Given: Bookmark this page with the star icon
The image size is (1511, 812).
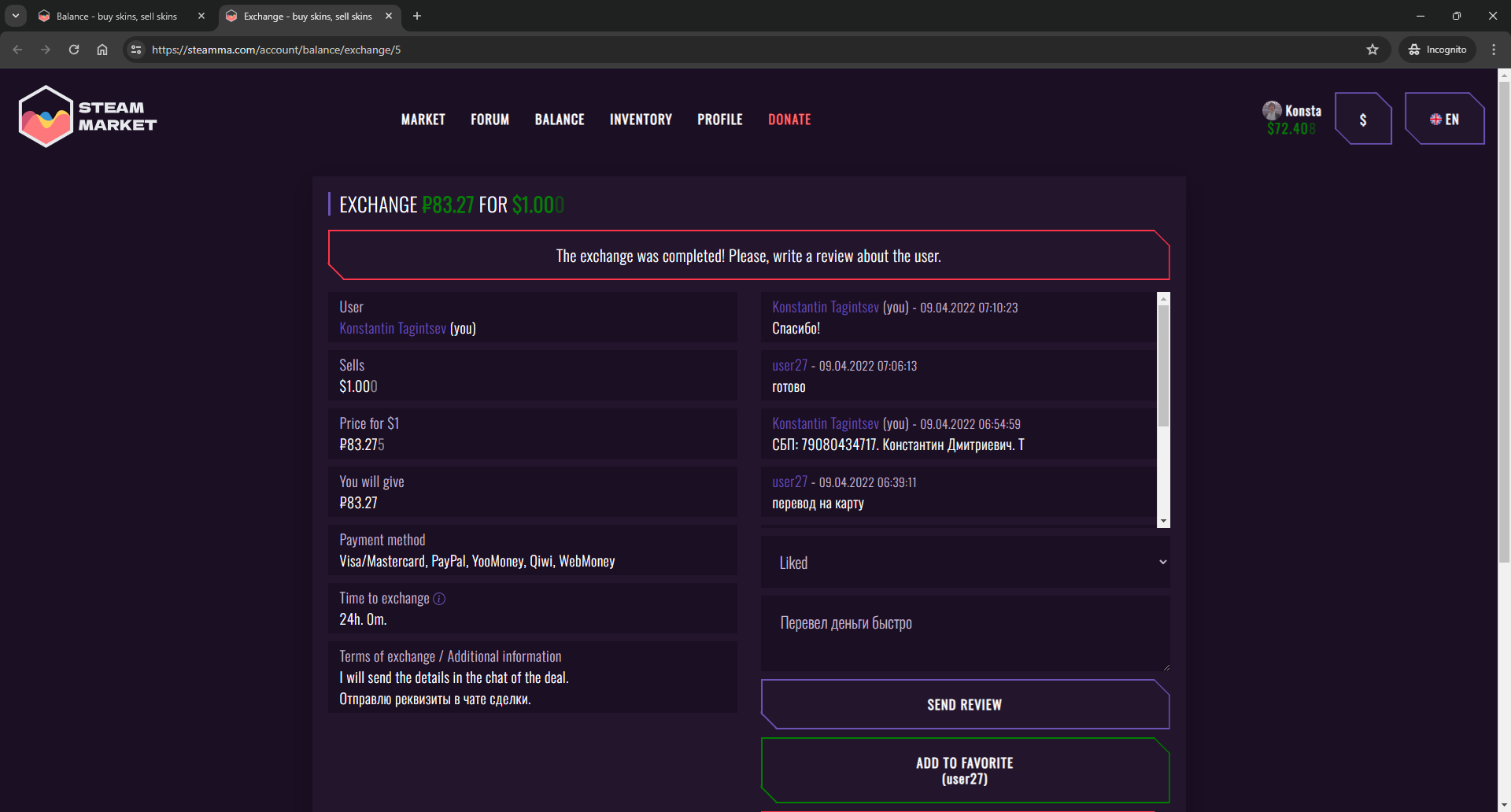Looking at the screenshot, I should [x=1372, y=50].
